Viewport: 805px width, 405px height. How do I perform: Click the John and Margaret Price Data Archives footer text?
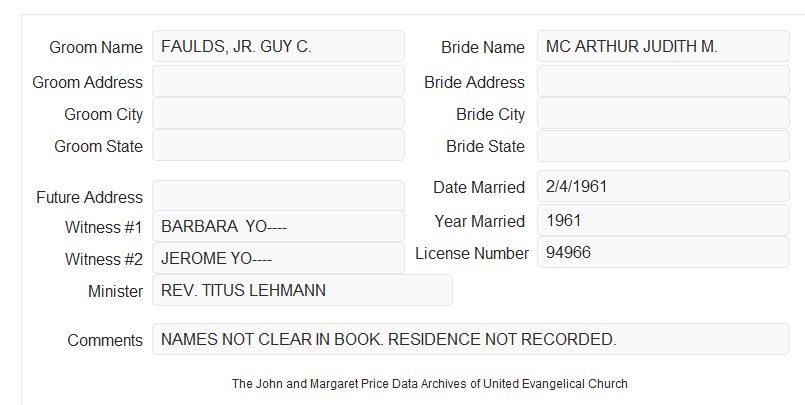tap(430, 384)
